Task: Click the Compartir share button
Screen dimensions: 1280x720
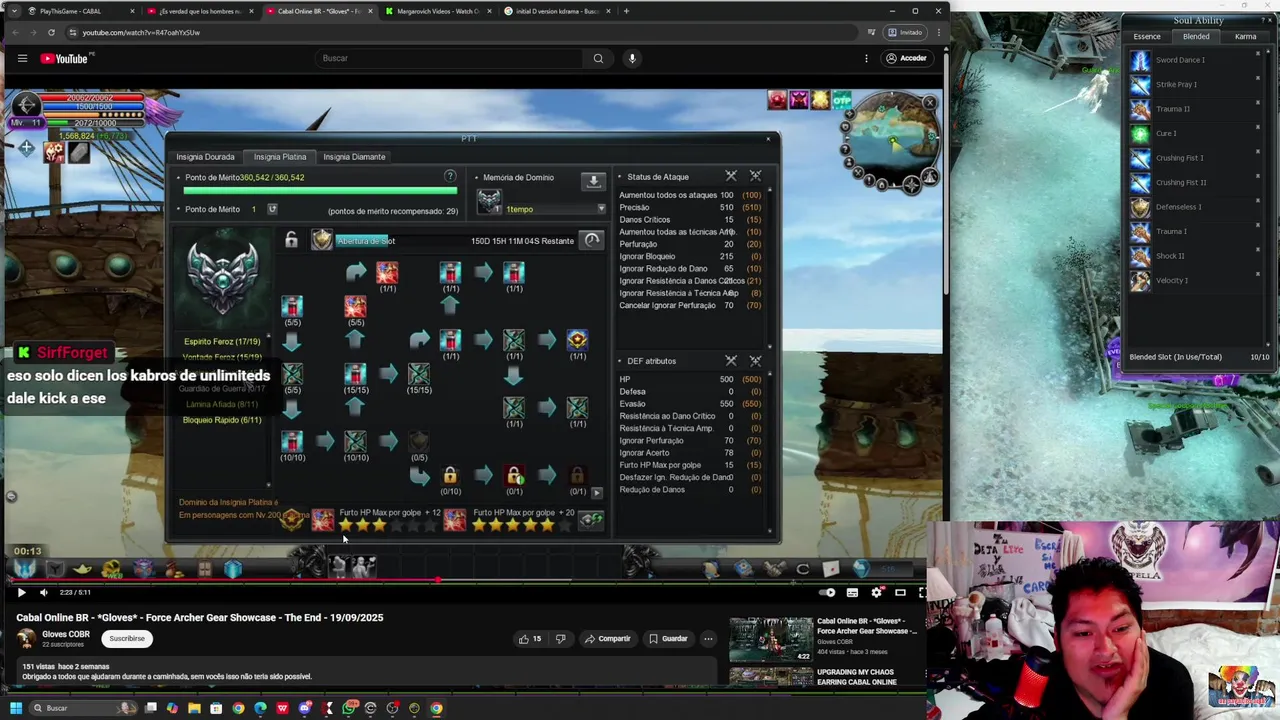Action: point(608,639)
